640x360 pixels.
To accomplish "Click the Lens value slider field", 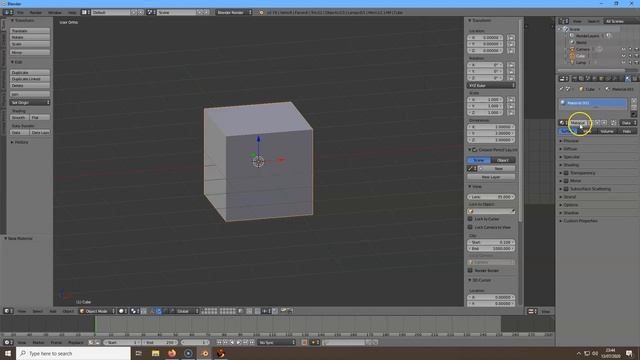I will [491, 197].
